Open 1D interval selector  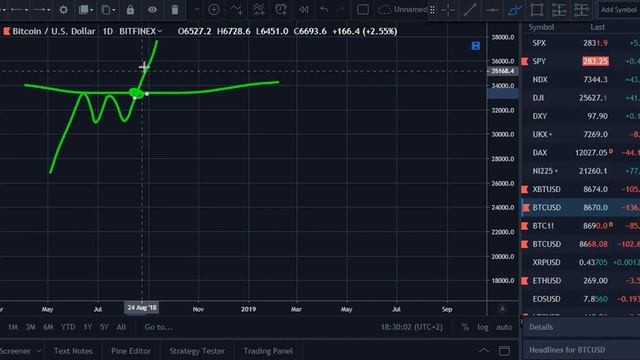(x=107, y=31)
